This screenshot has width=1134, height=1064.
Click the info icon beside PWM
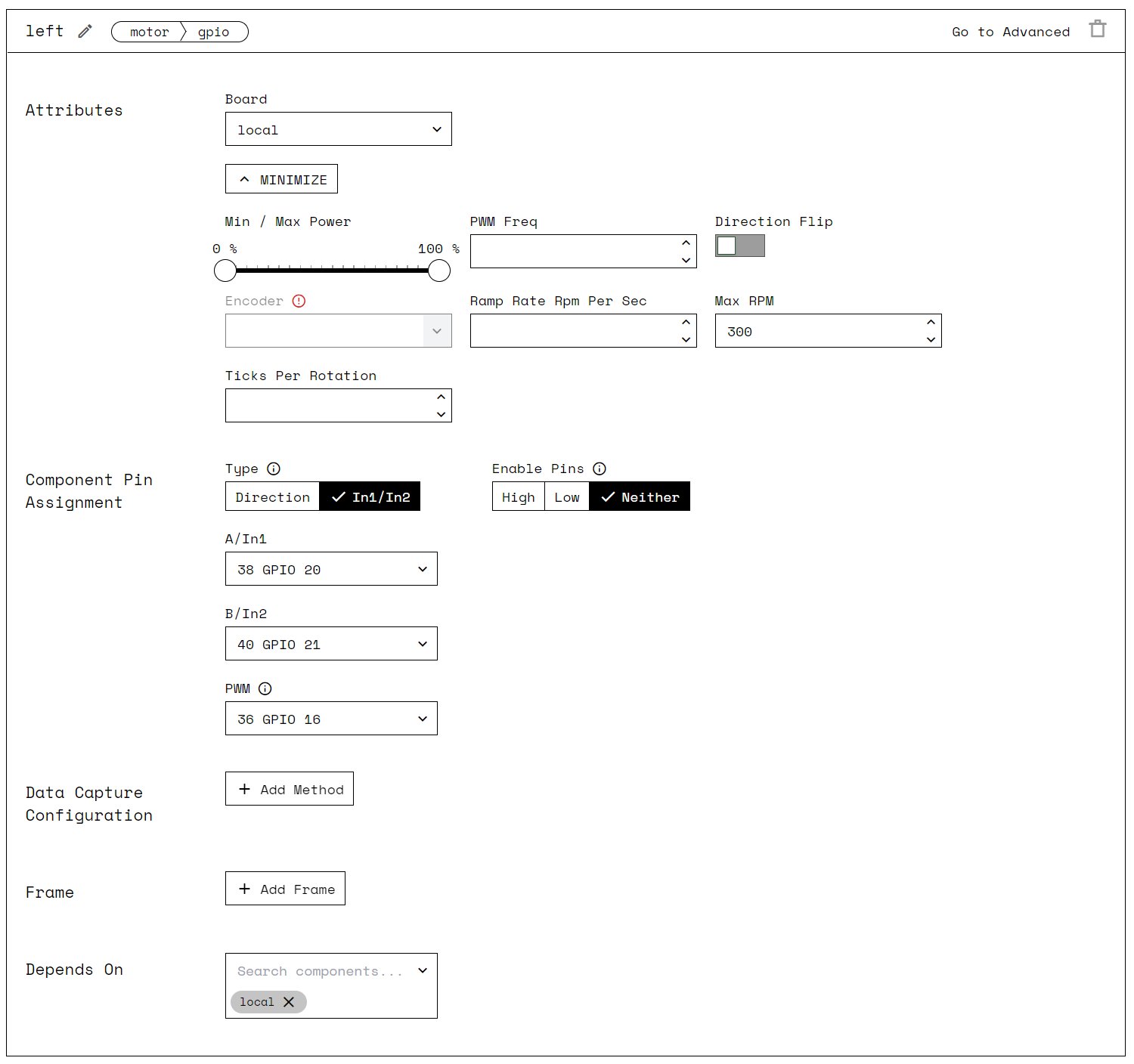(x=265, y=688)
